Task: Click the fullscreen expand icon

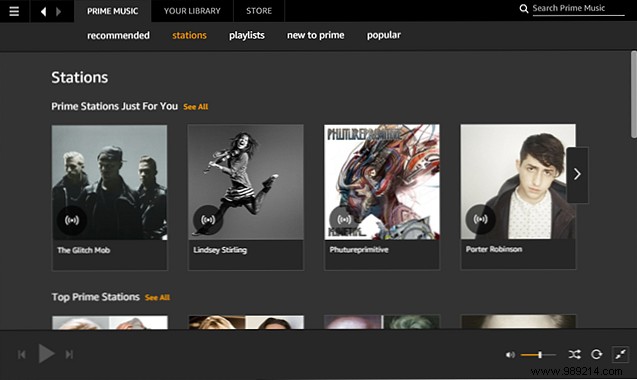Action: click(x=620, y=354)
